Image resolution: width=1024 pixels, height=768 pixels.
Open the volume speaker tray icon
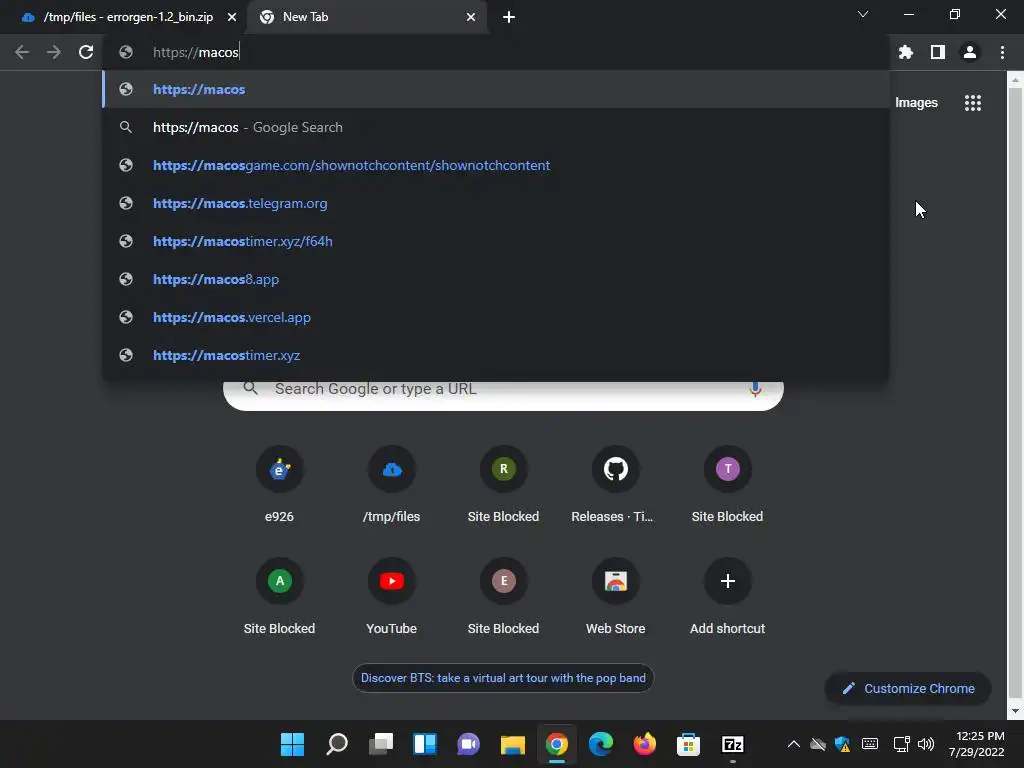925,744
